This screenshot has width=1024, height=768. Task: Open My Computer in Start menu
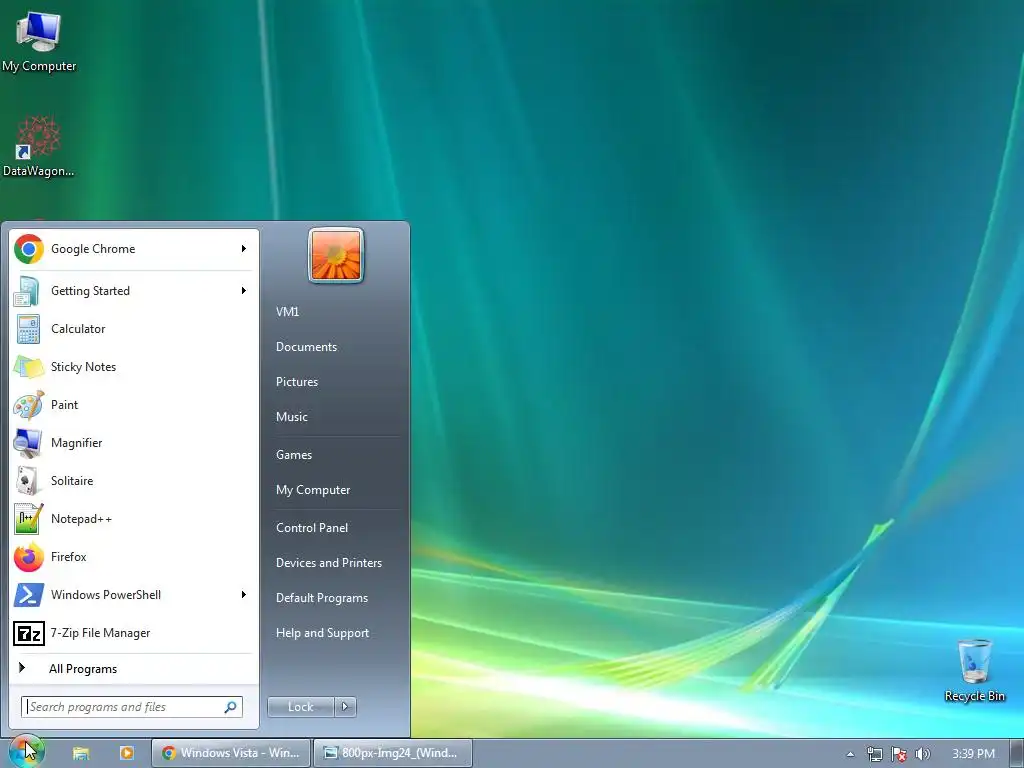[313, 490]
